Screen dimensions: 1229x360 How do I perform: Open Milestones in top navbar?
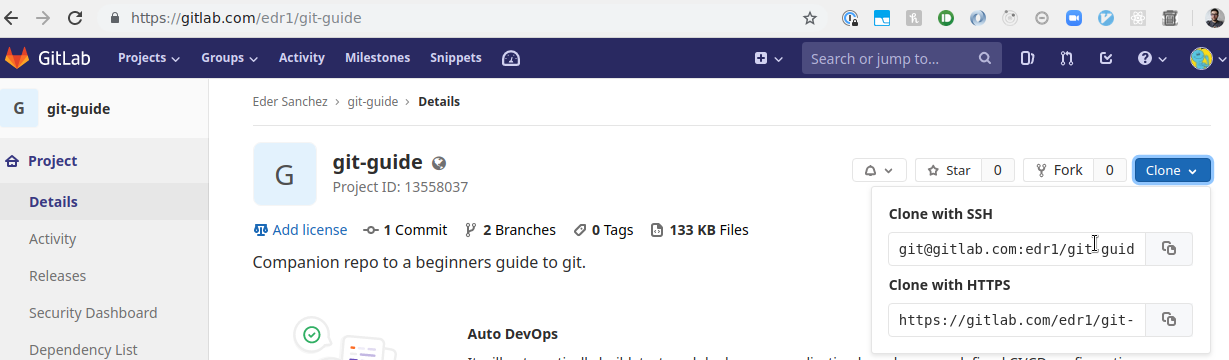377,58
